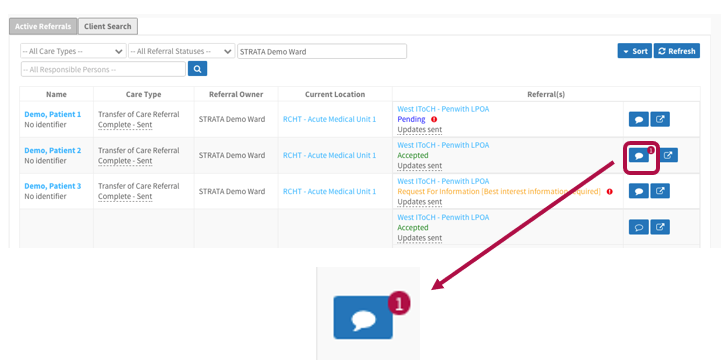
Task: Click Complete - Sent for Patient 2
Action: tap(125, 161)
